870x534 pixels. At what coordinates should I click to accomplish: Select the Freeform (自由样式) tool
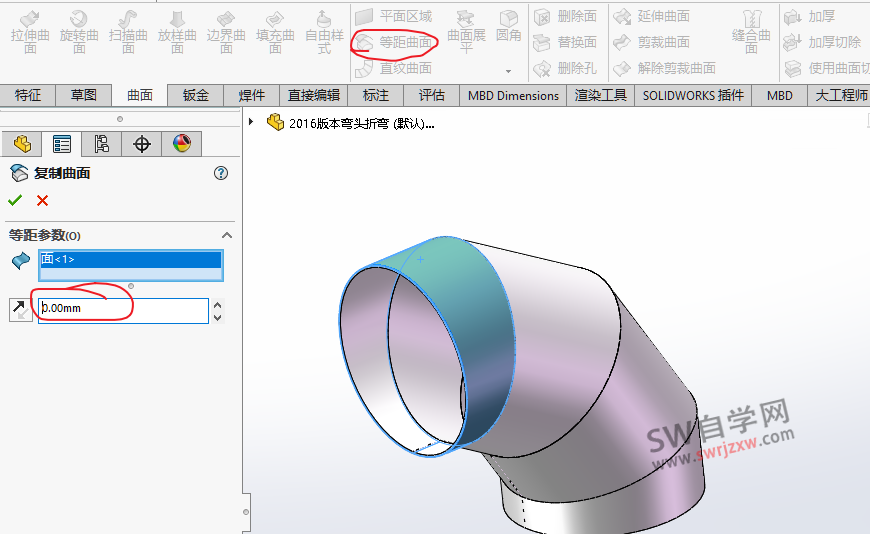324,33
